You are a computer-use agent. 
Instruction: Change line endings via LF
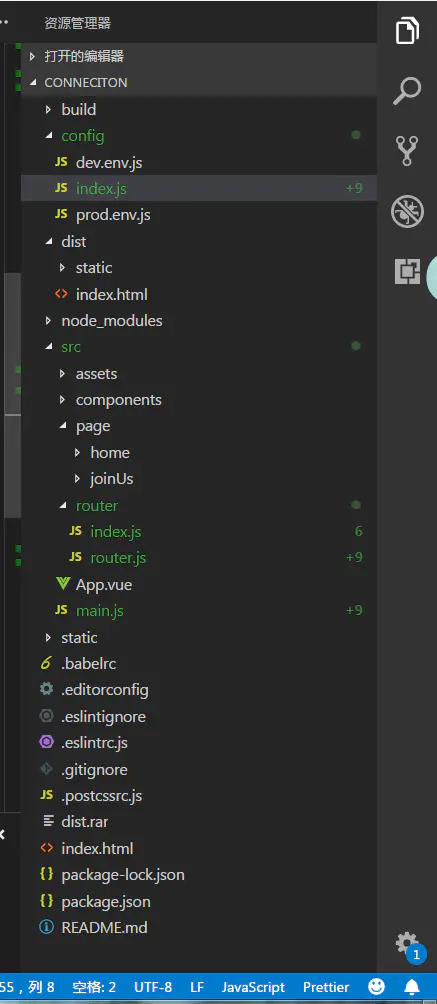(197, 987)
